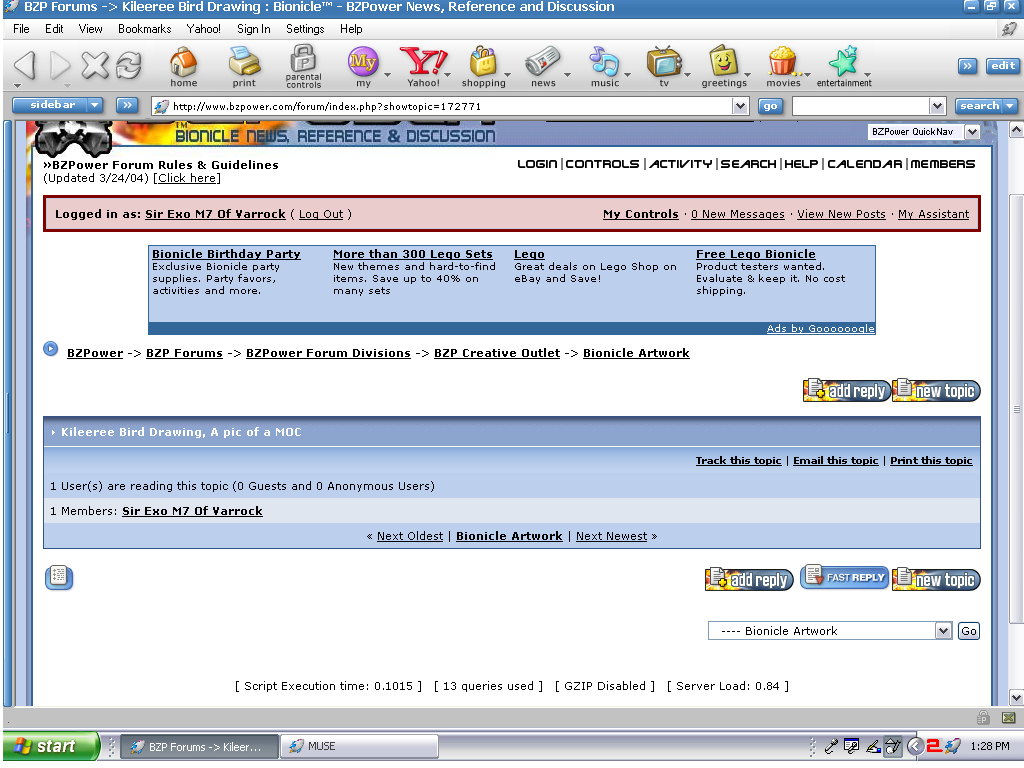Open the movies popcorn icon

(783, 67)
